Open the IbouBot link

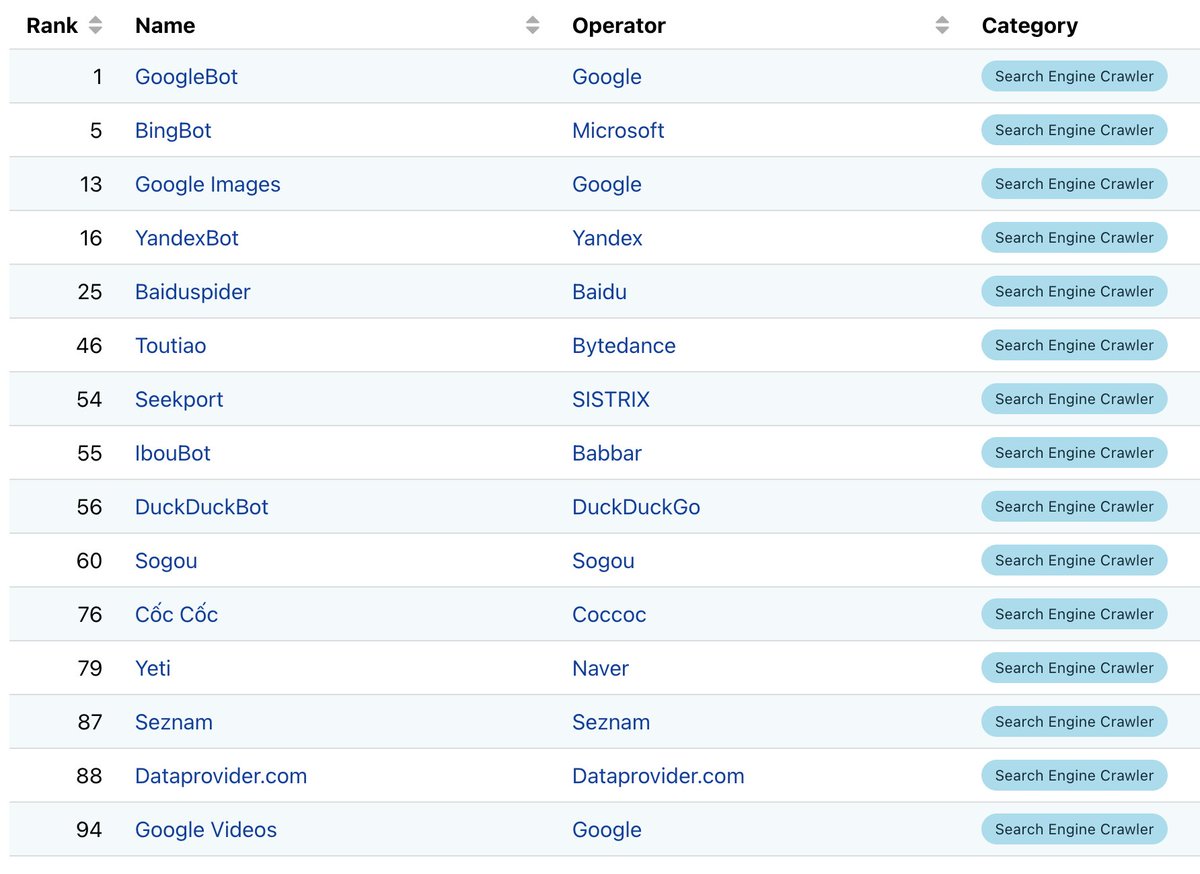[x=173, y=454]
